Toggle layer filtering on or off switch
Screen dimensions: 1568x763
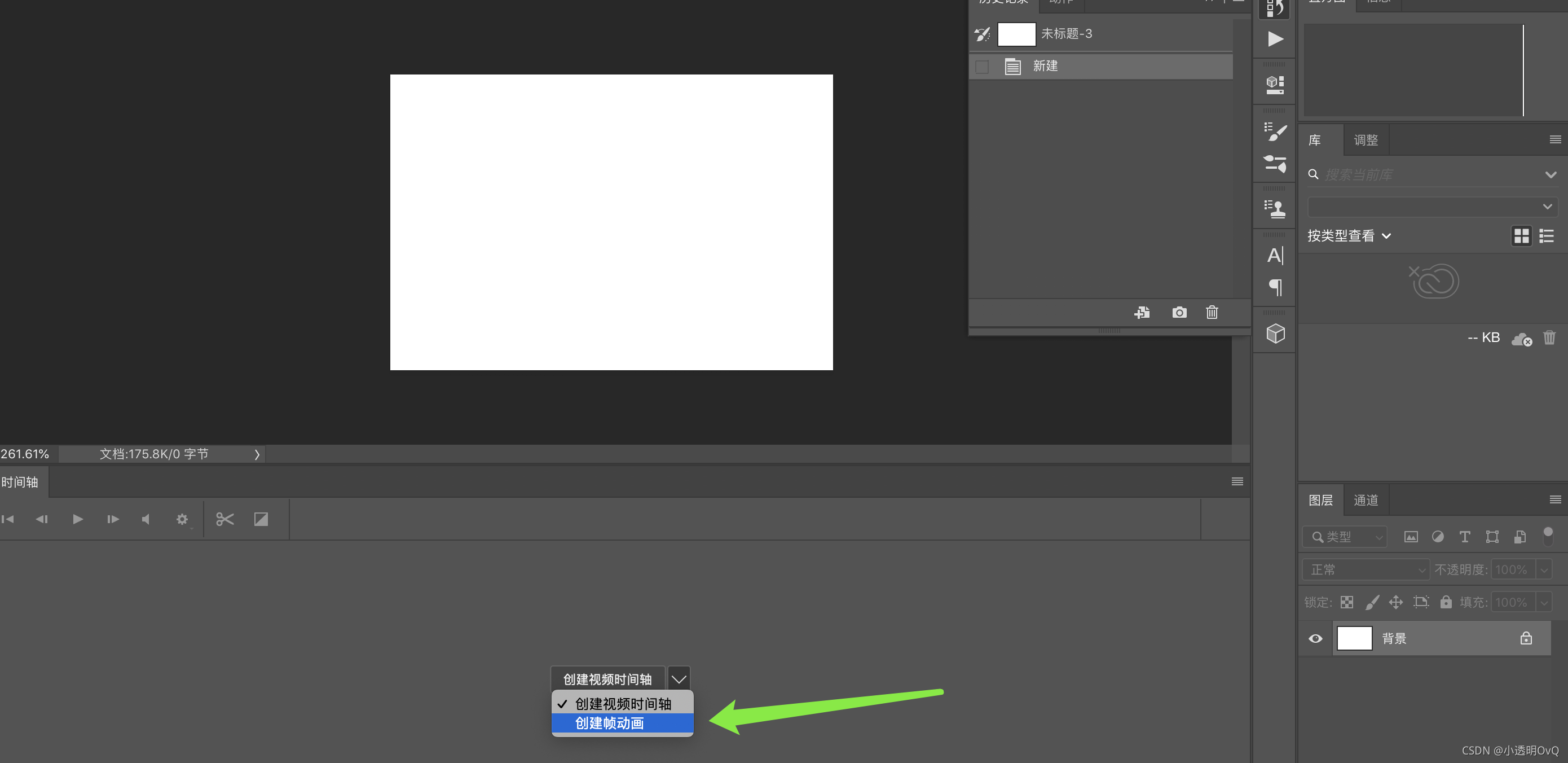point(1548,536)
